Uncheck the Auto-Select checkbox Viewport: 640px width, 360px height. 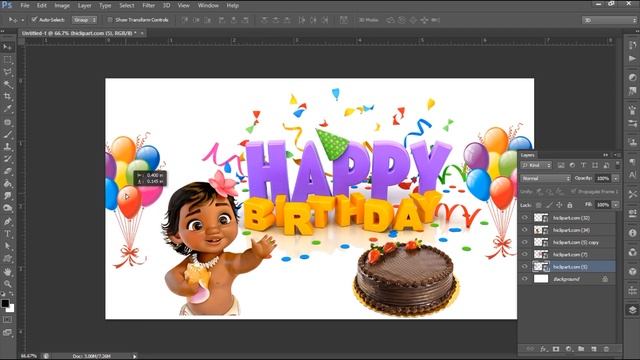click(x=34, y=20)
